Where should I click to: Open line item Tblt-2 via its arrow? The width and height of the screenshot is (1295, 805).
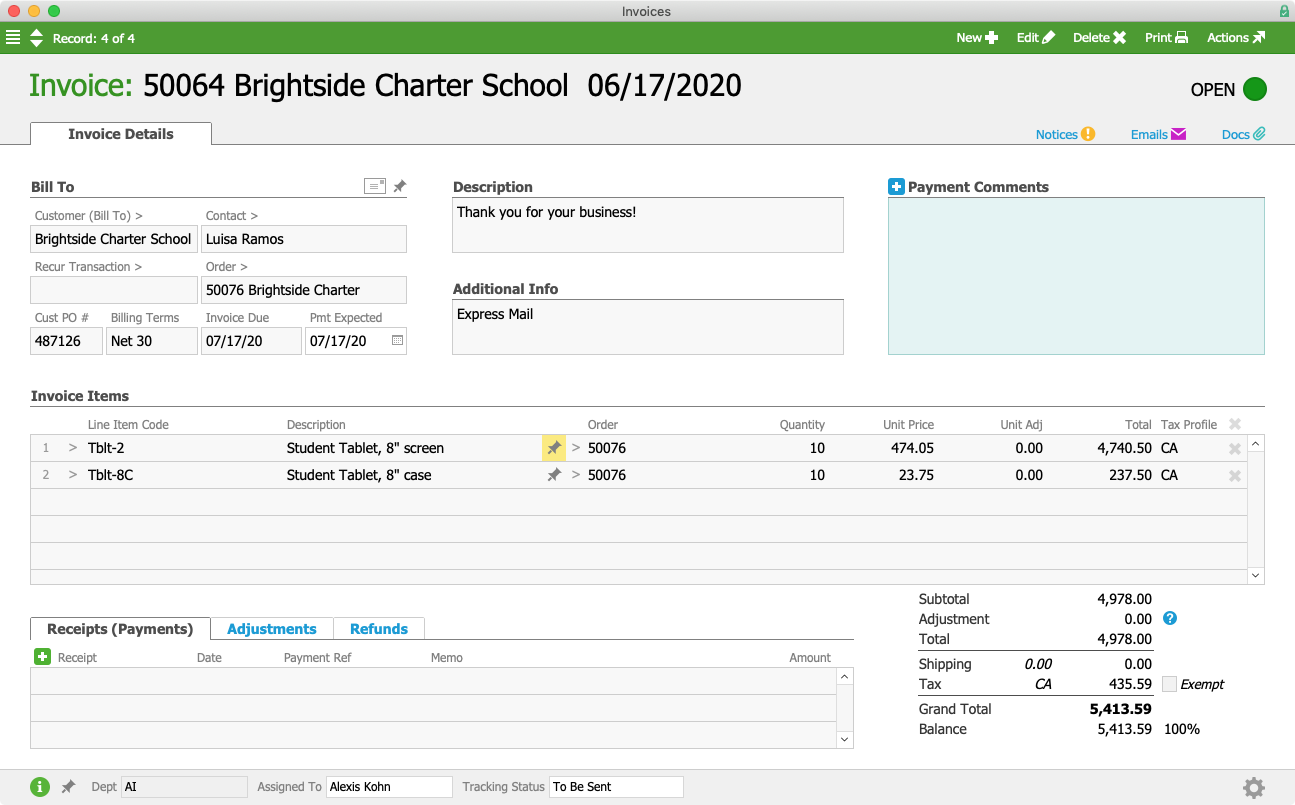[x=72, y=448]
